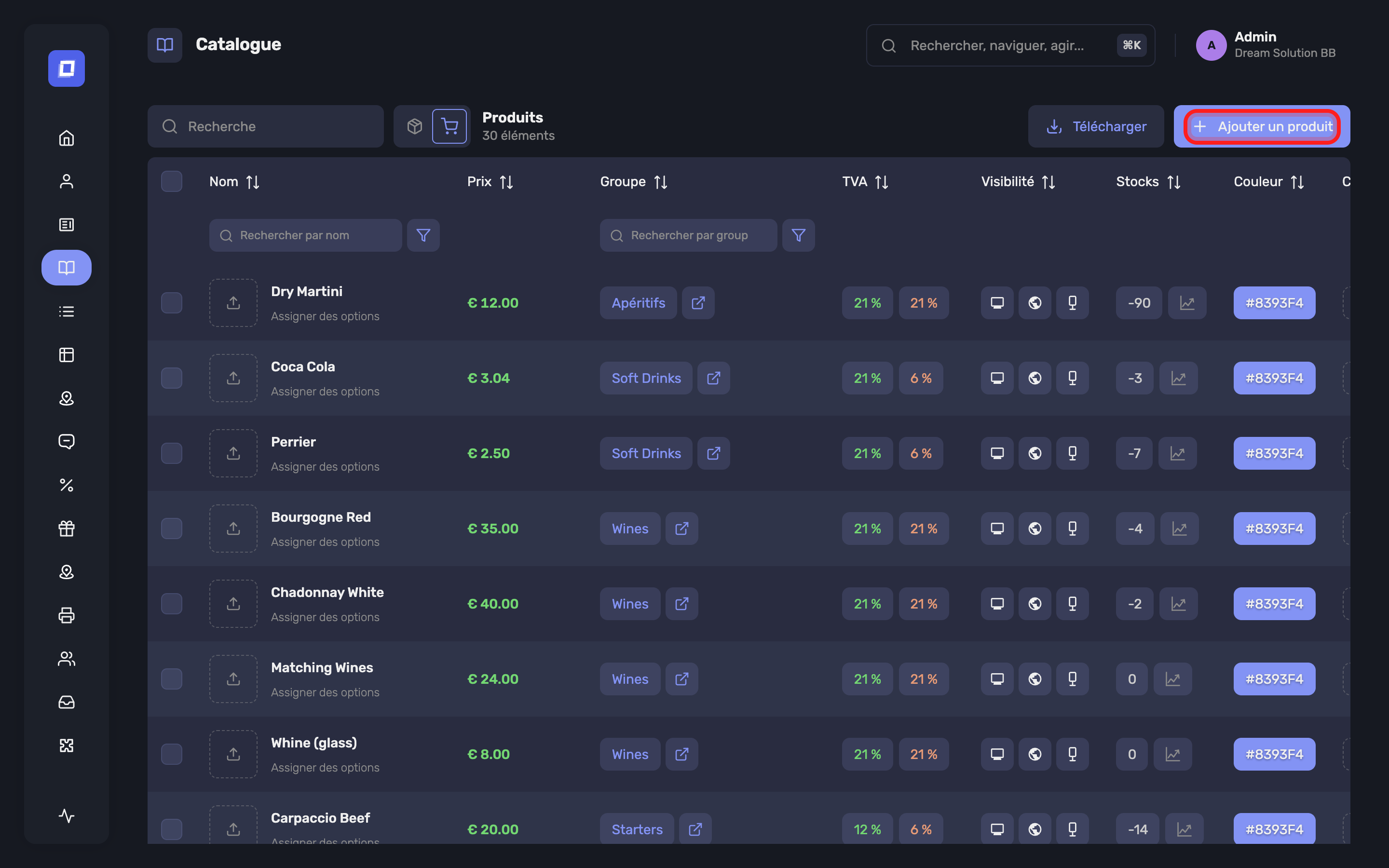Open color swatch #8393F4 for Whine (glass)
This screenshot has height=868, width=1389.
(1274, 754)
